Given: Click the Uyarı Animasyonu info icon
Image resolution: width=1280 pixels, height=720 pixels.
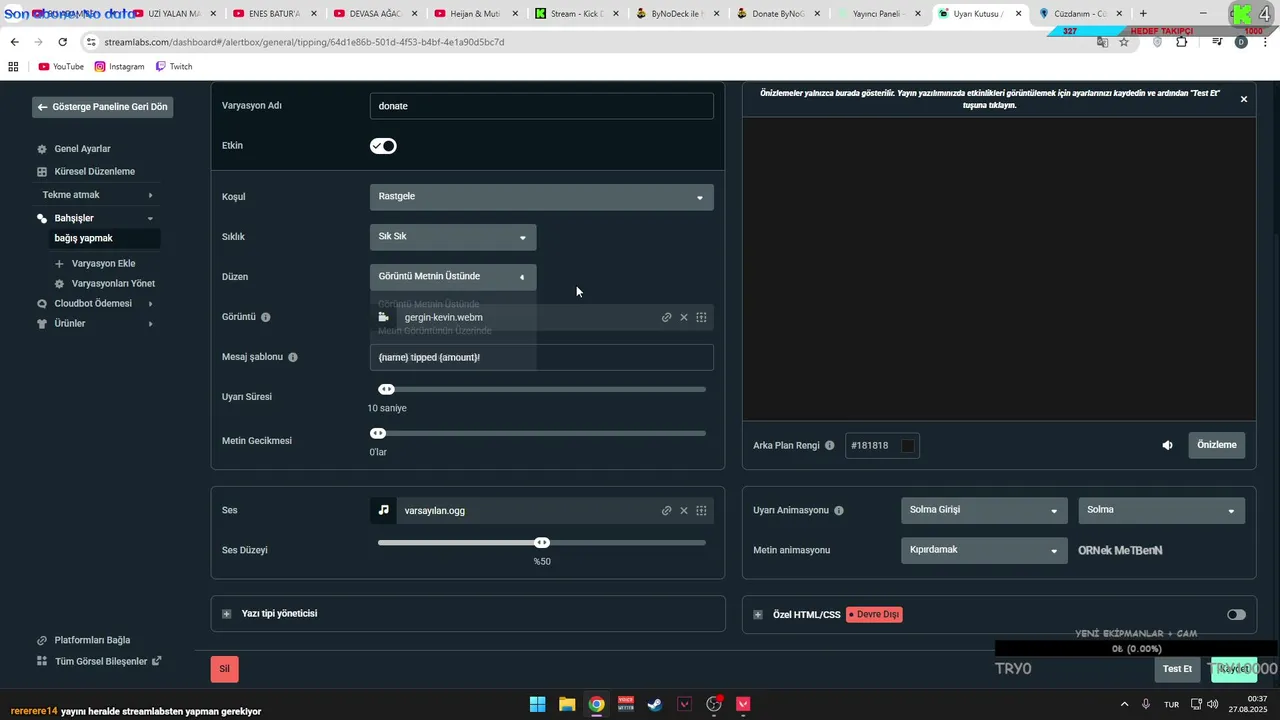Looking at the screenshot, I should pos(839,510).
